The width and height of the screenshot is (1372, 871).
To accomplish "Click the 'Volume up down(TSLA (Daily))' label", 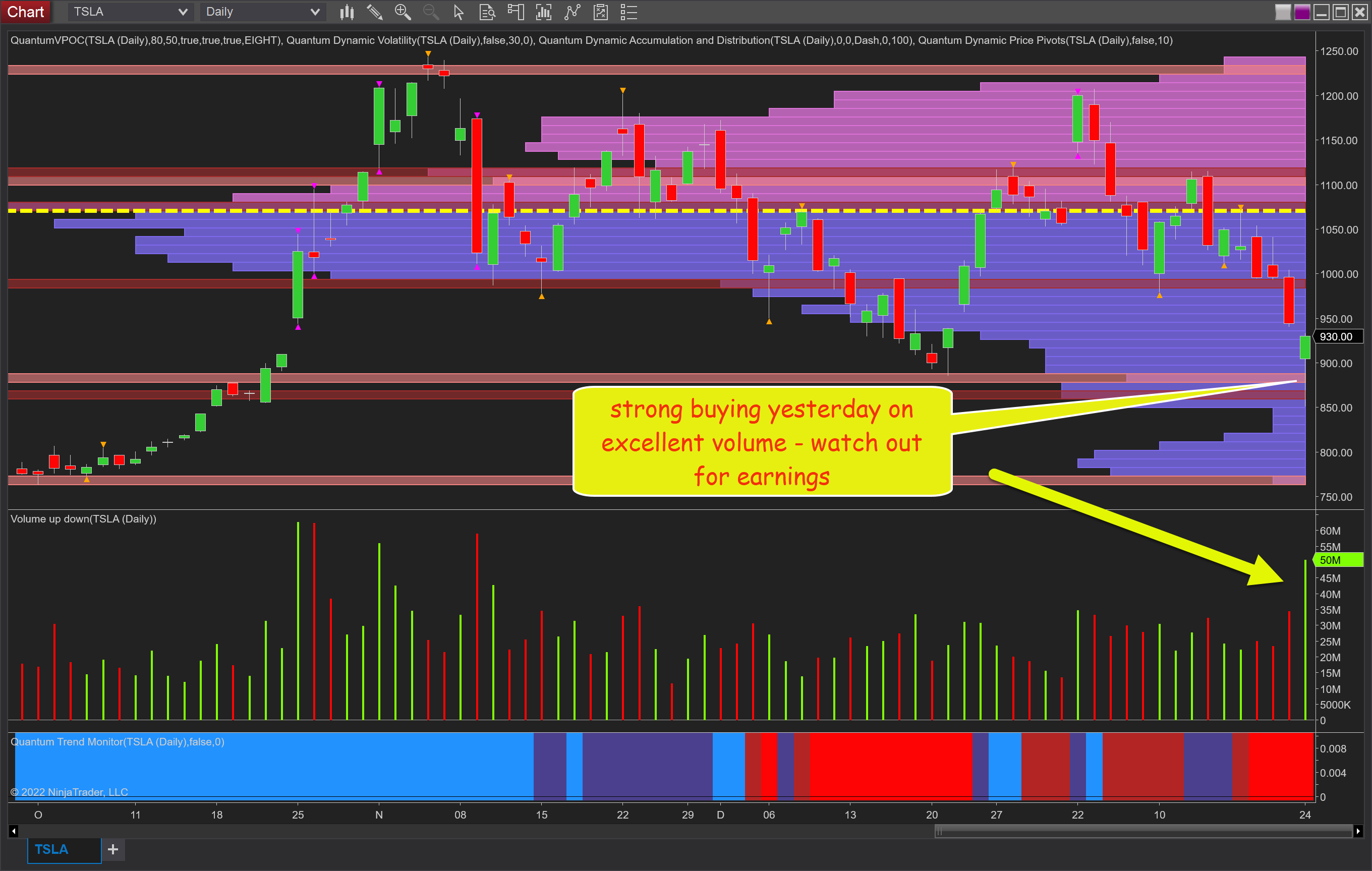I will [83, 519].
